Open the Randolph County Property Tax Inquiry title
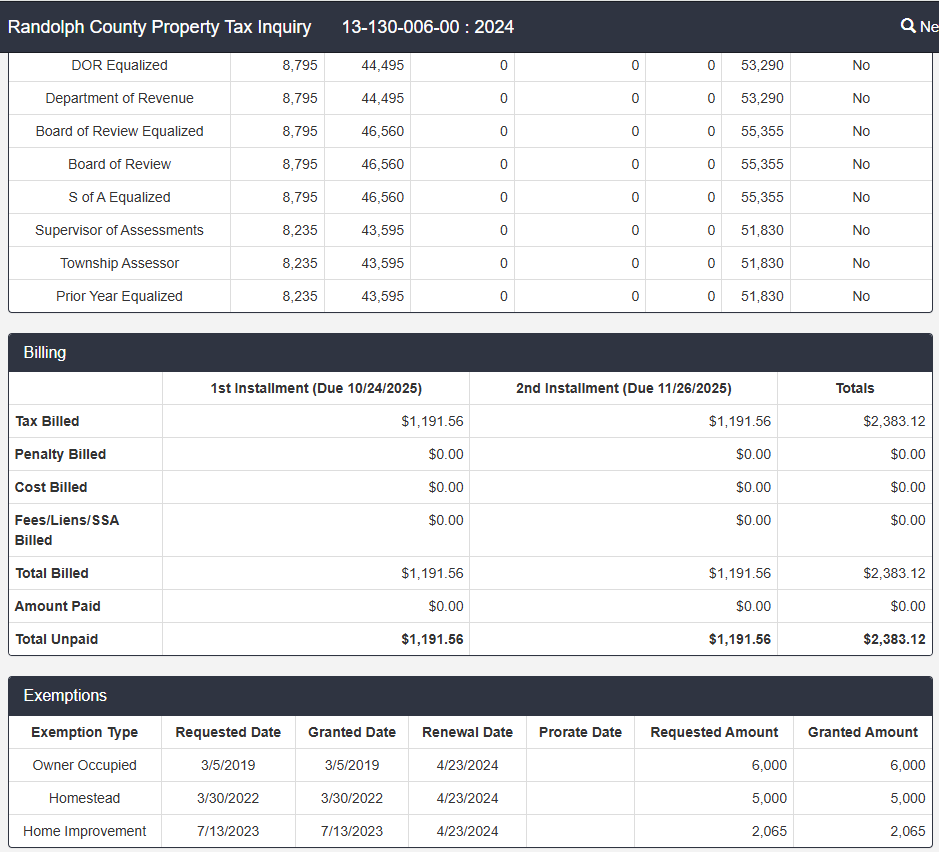939x852 pixels. pos(159,27)
